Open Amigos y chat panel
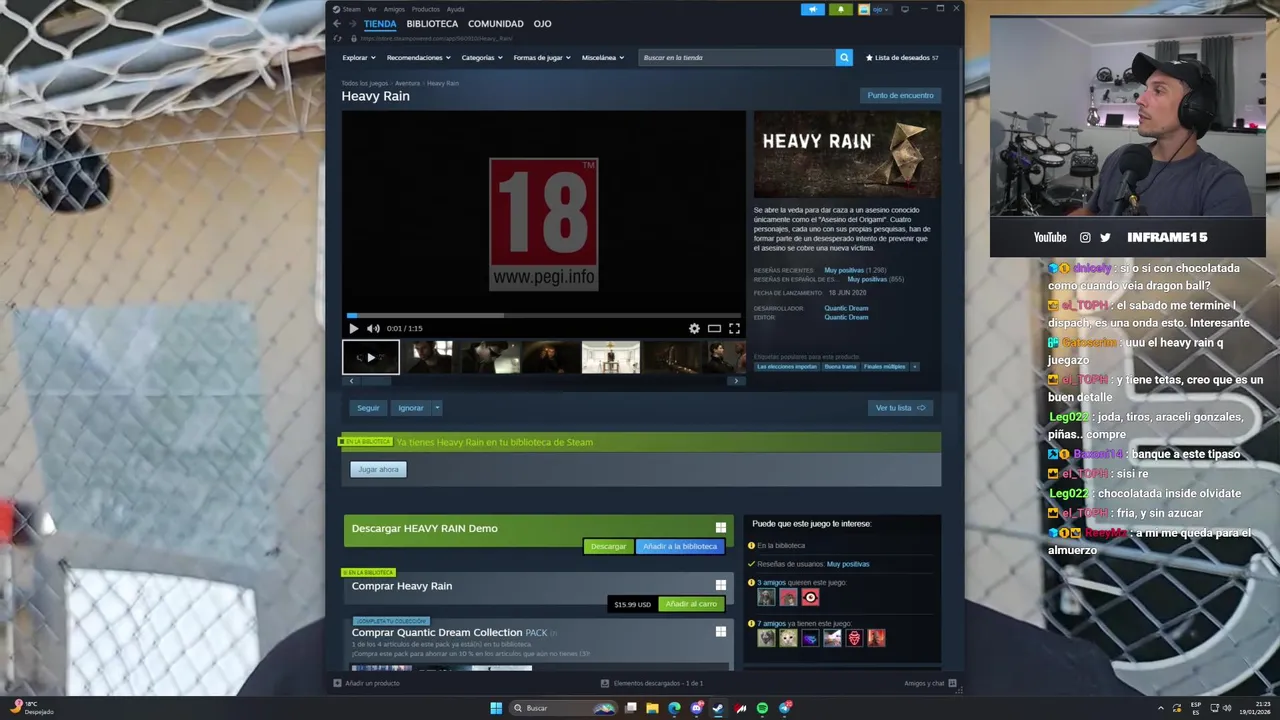This screenshot has width=1280, height=720. click(930, 683)
